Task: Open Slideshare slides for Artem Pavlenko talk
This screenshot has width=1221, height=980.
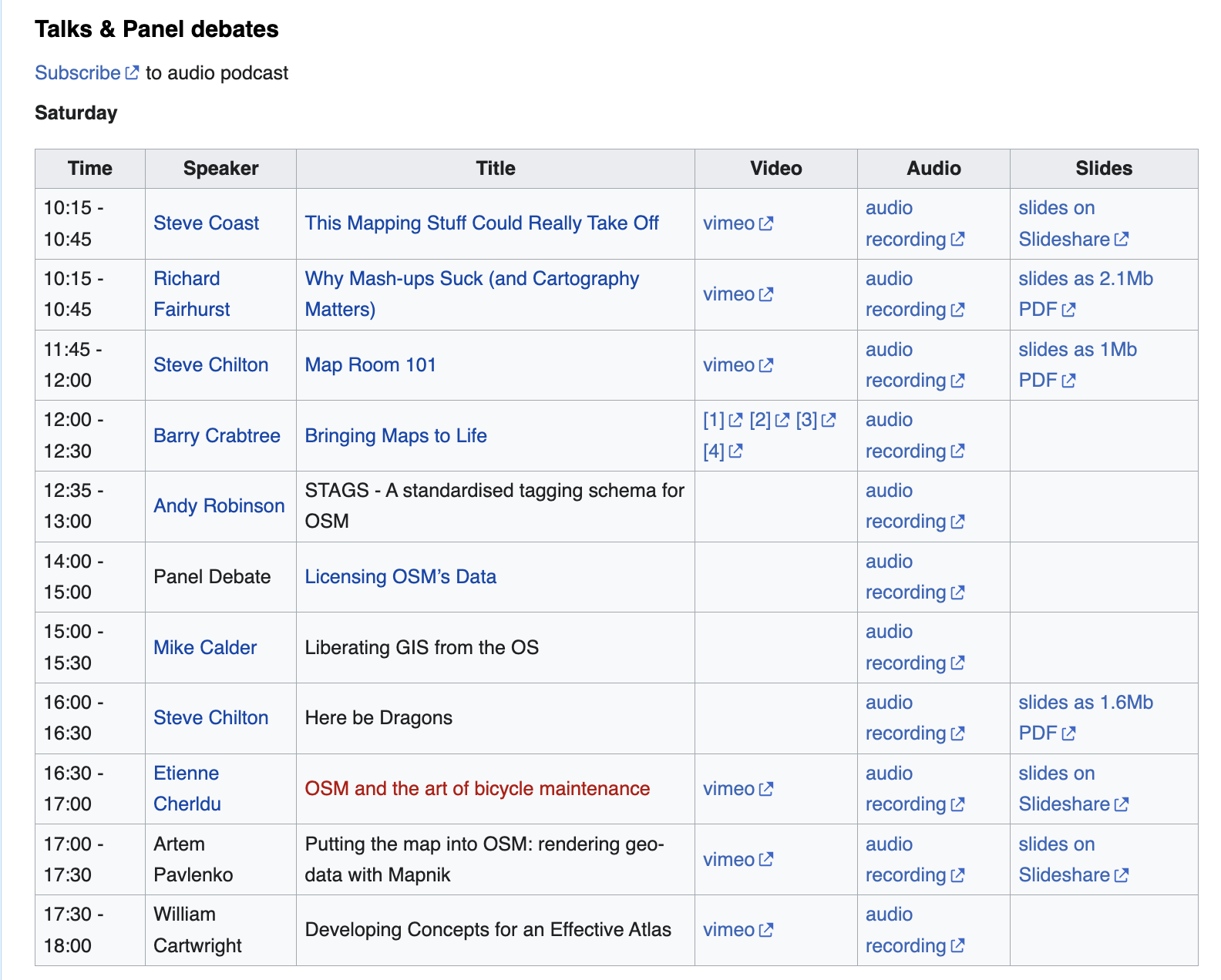Action: (x=1073, y=860)
